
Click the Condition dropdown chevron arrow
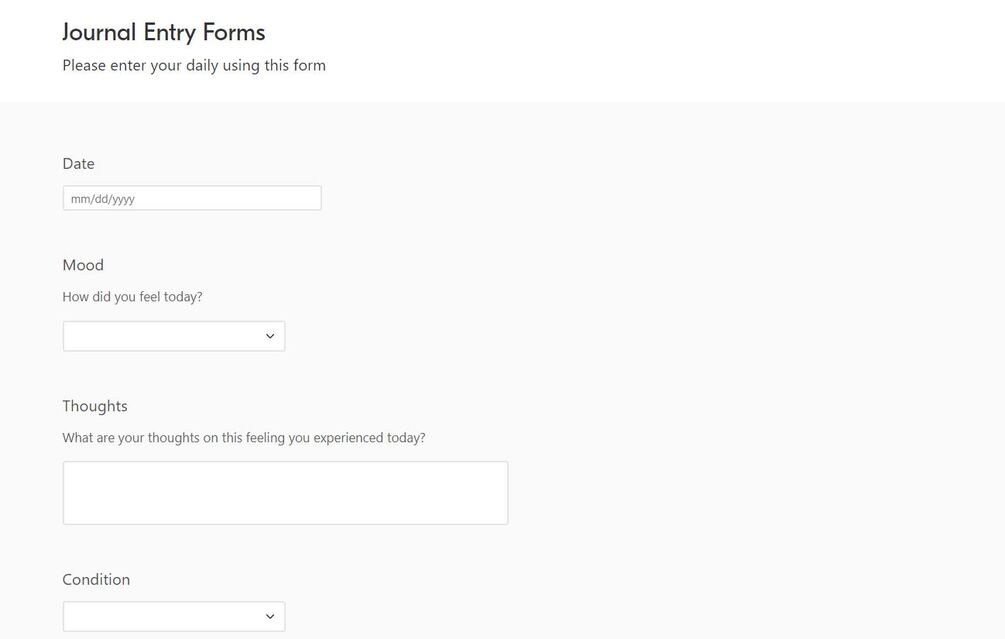click(x=270, y=616)
